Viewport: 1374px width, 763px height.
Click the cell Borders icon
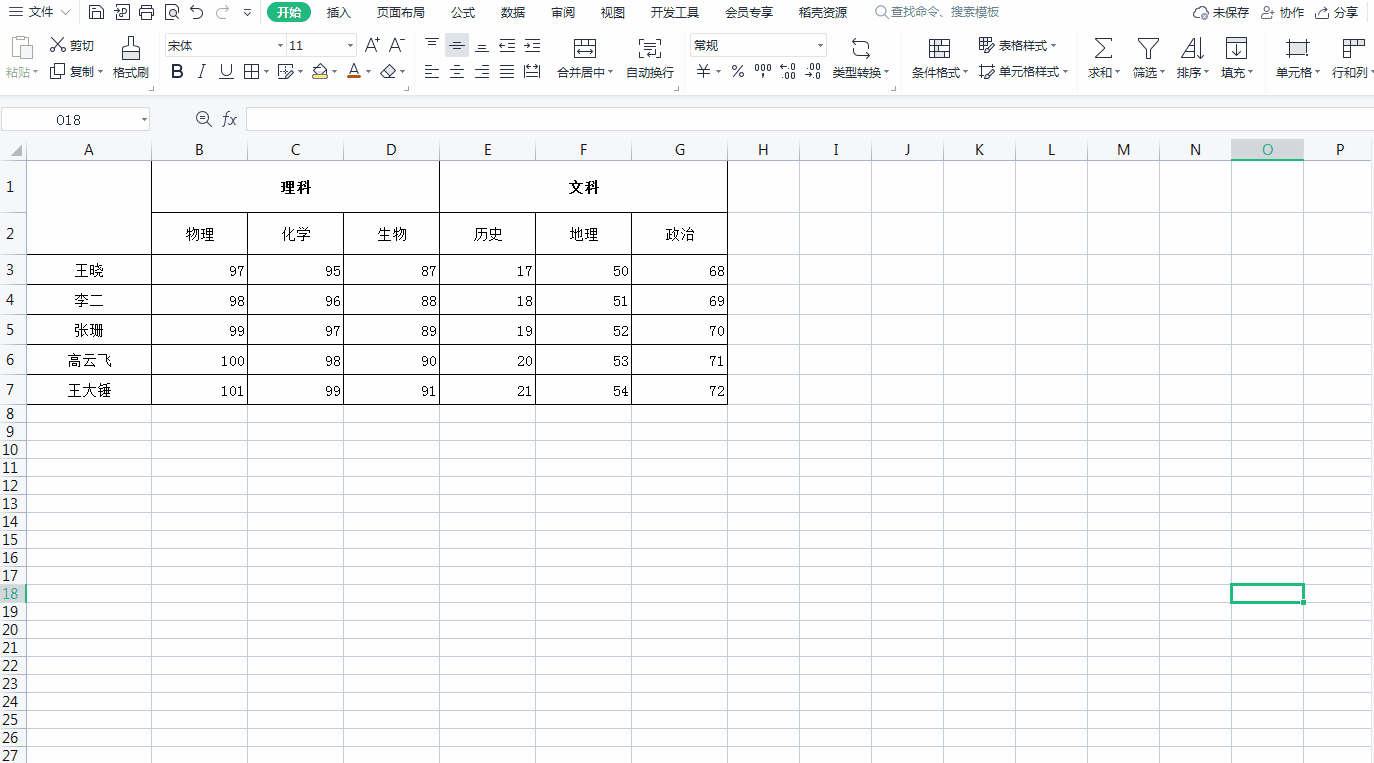[x=252, y=71]
